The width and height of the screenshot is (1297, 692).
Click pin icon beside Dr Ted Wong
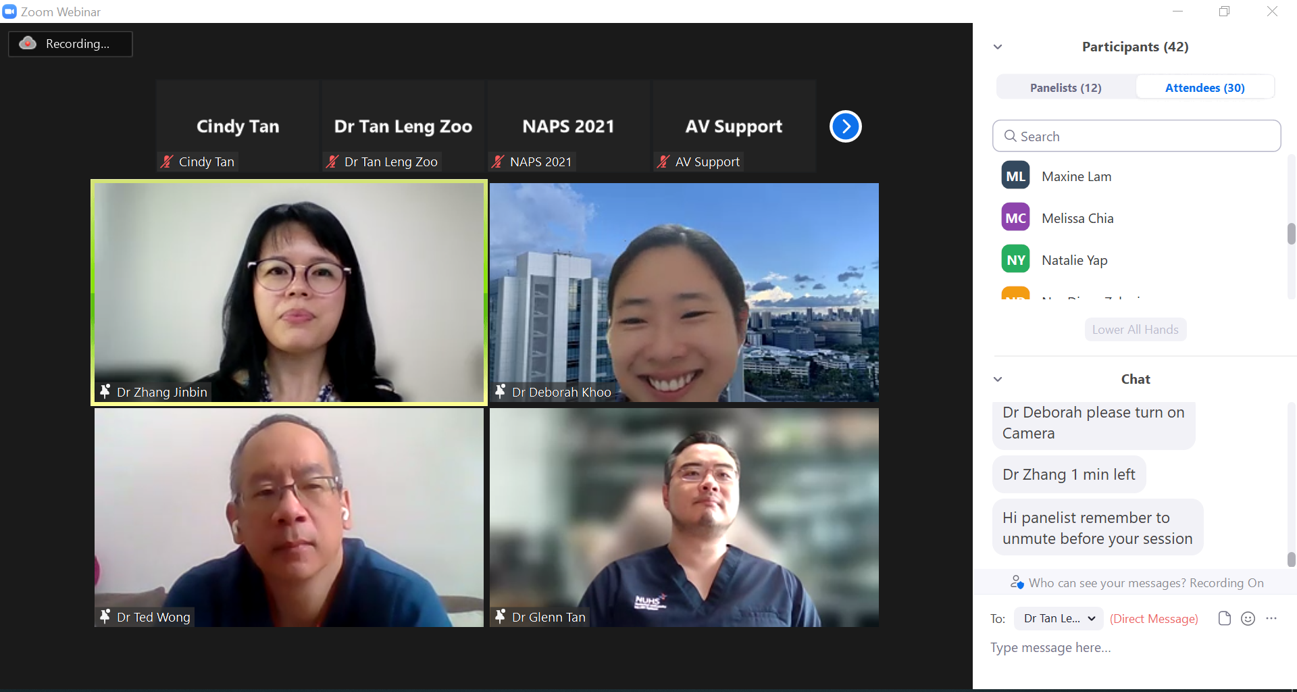(105, 617)
